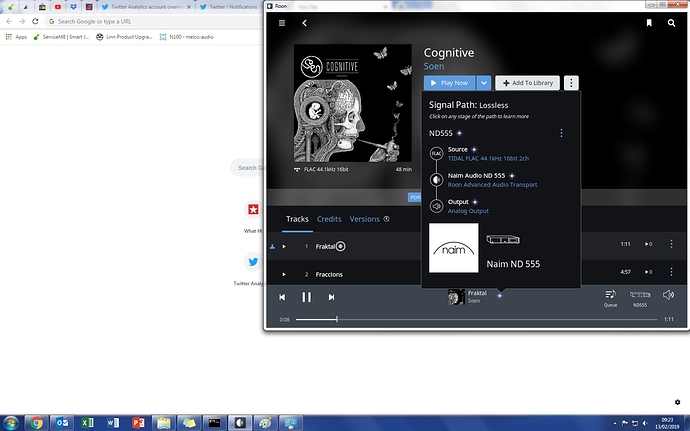
Task: Open Outlook from the taskbar
Action: [62, 423]
